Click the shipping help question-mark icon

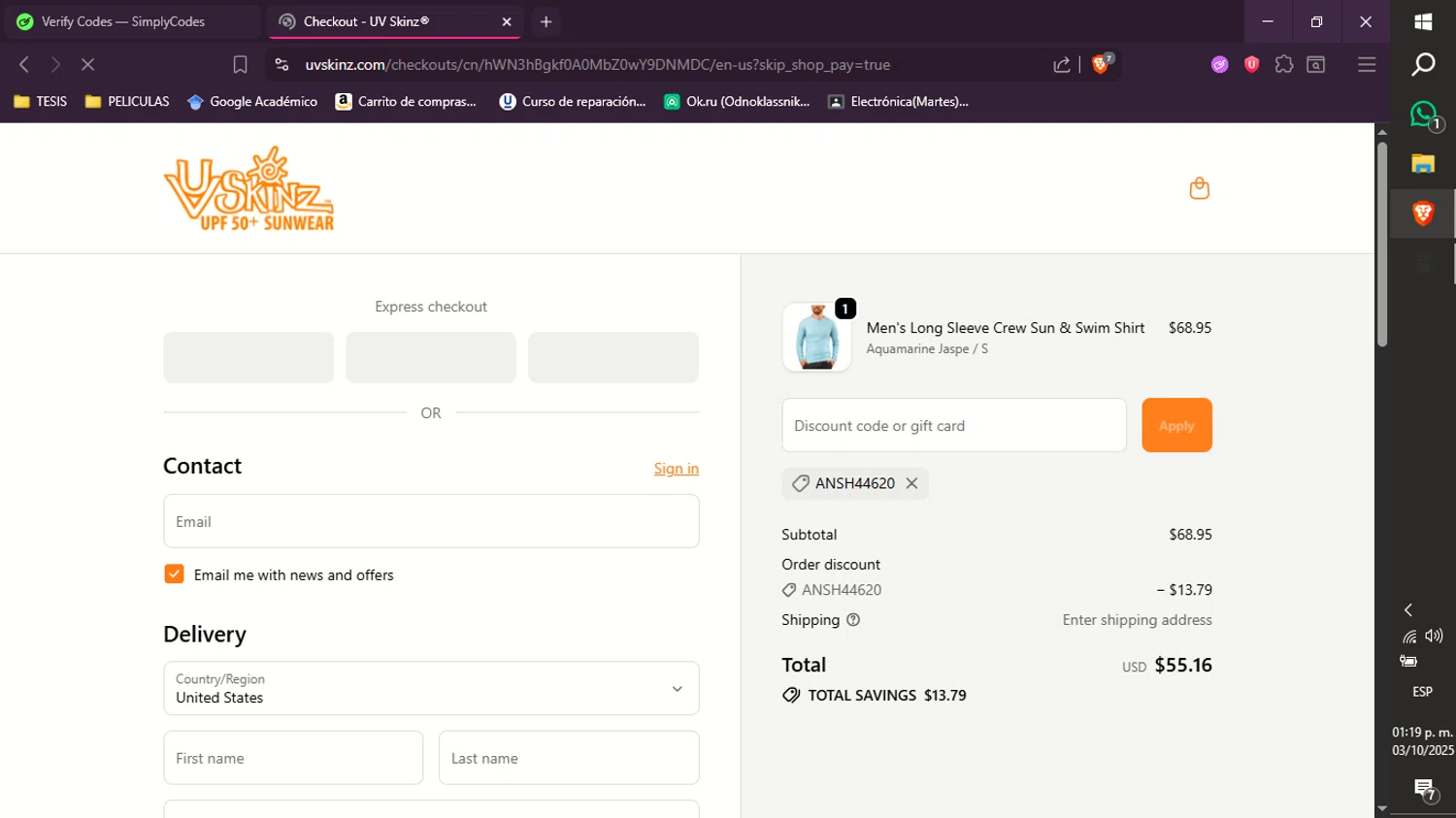point(853,620)
